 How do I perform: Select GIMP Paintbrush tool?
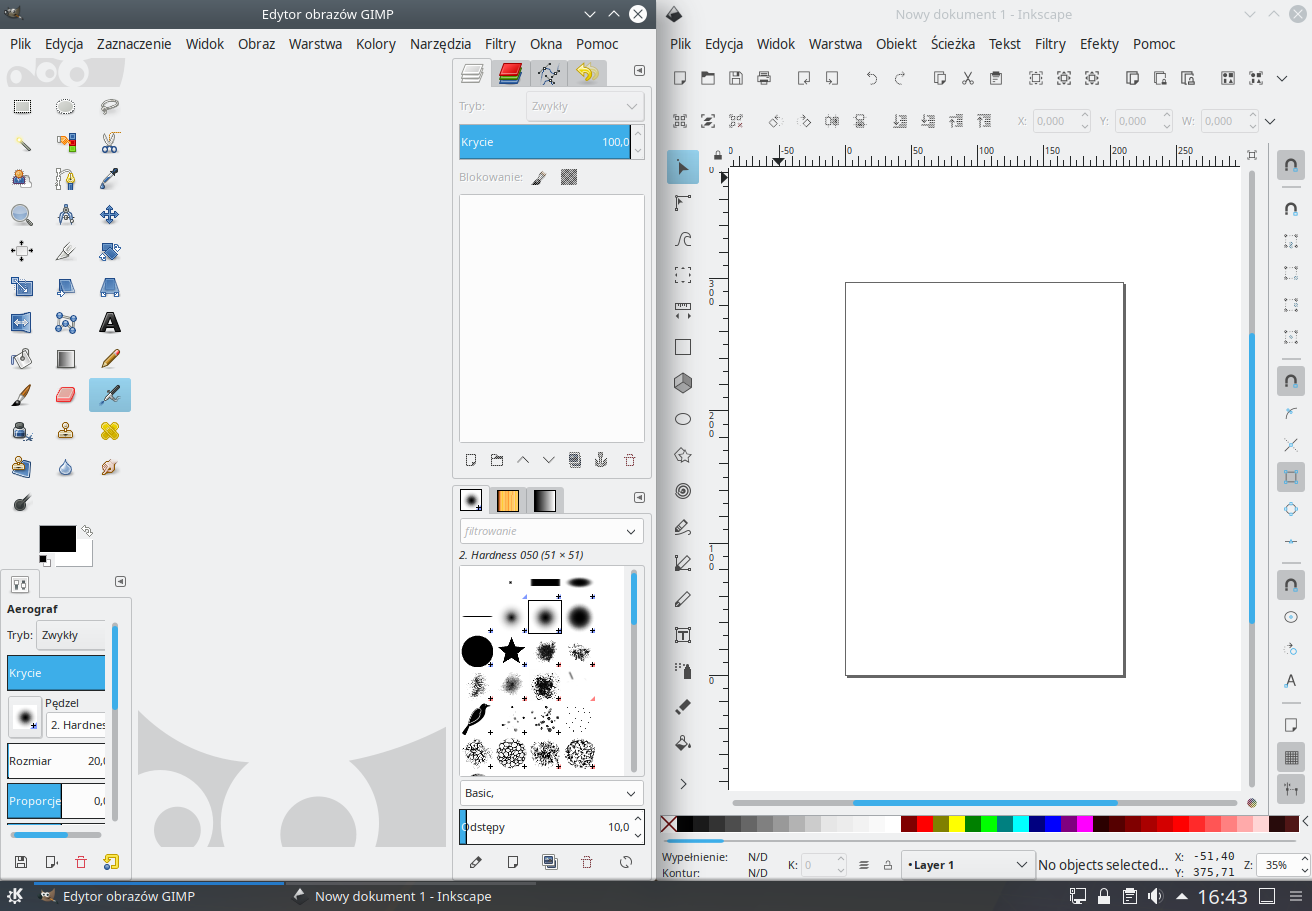[x=22, y=394]
